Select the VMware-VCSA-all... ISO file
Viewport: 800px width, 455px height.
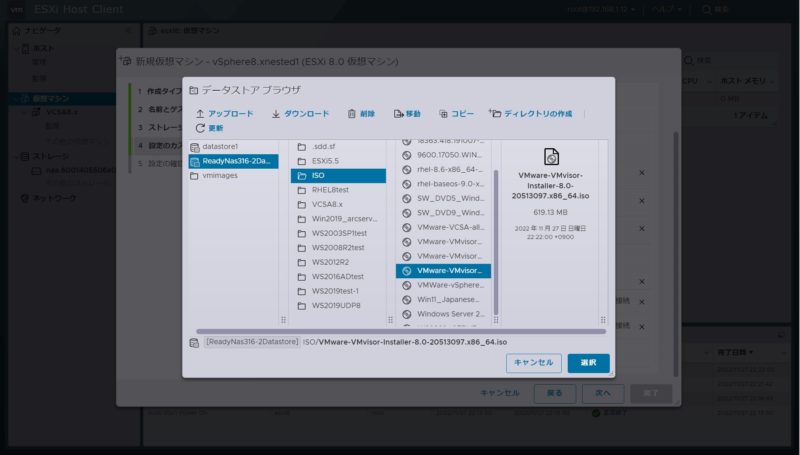(x=443, y=228)
